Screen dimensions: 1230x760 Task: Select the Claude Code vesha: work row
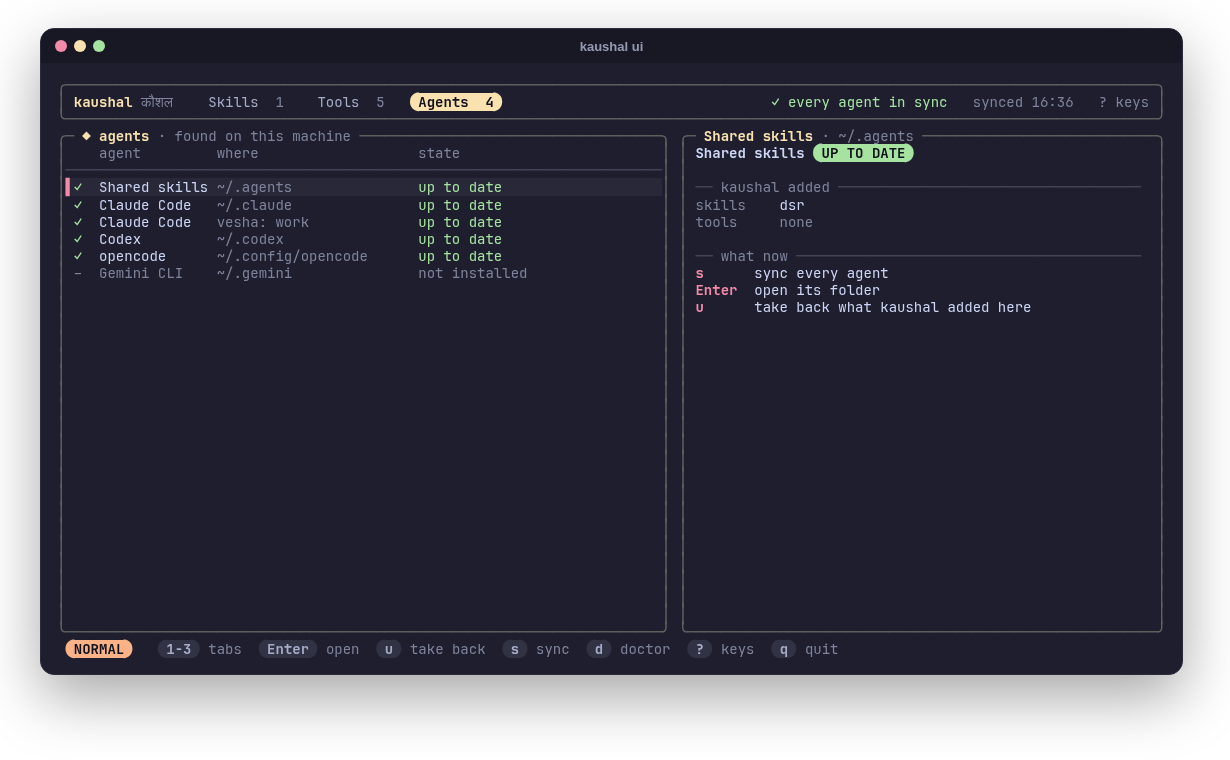(364, 222)
